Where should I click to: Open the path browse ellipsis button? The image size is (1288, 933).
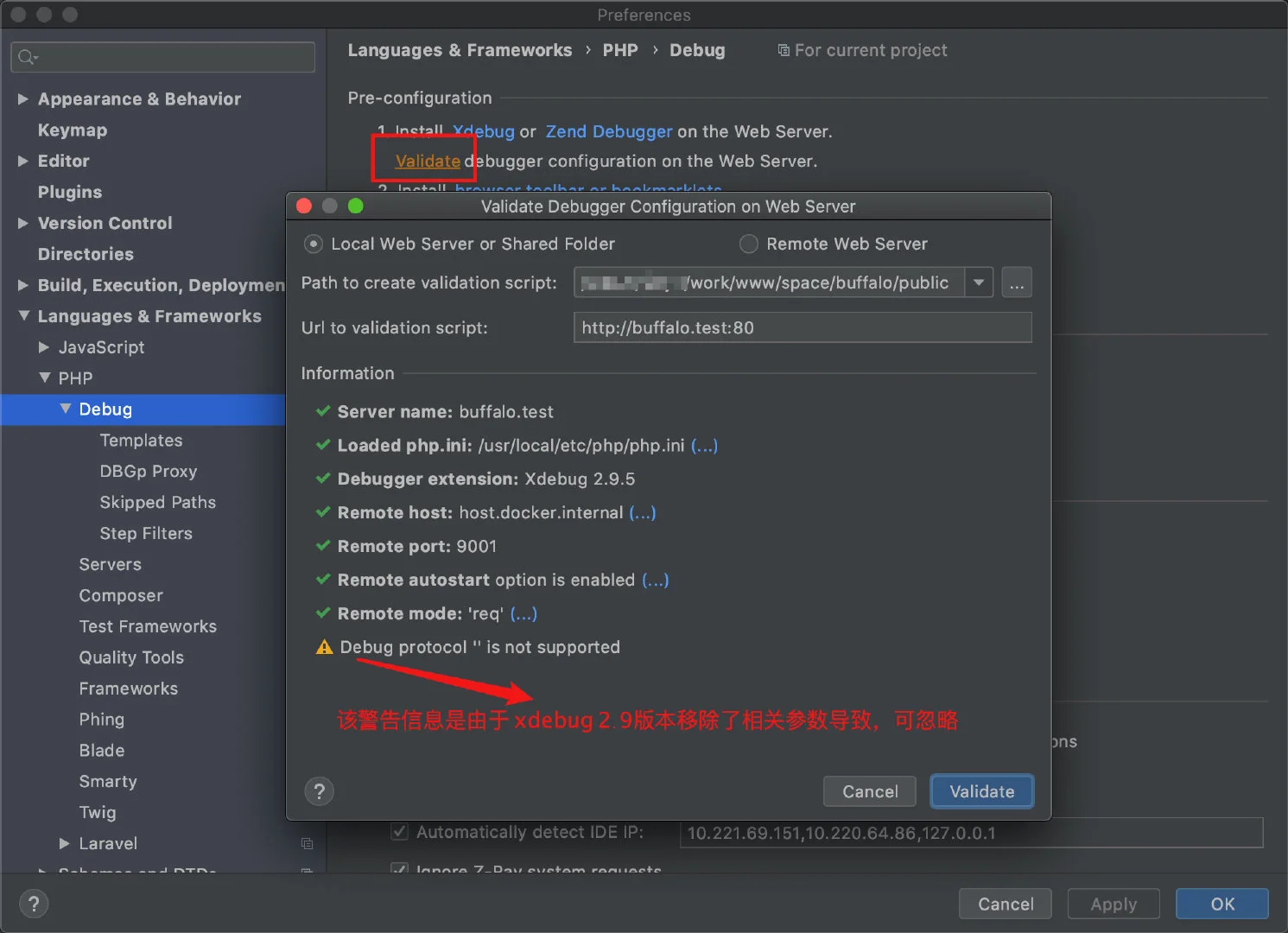pyautogui.click(x=1017, y=283)
